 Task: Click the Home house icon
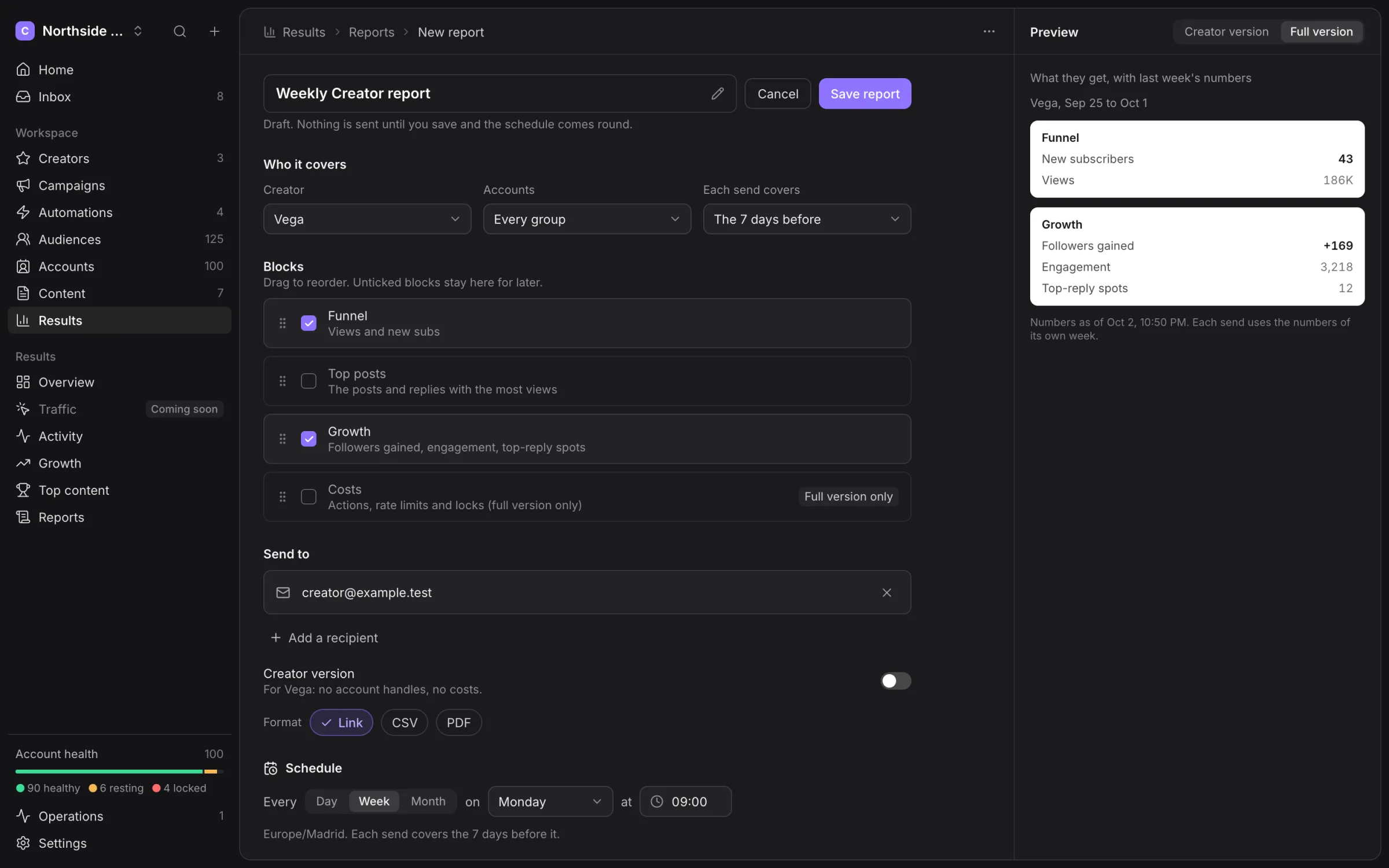(x=23, y=69)
